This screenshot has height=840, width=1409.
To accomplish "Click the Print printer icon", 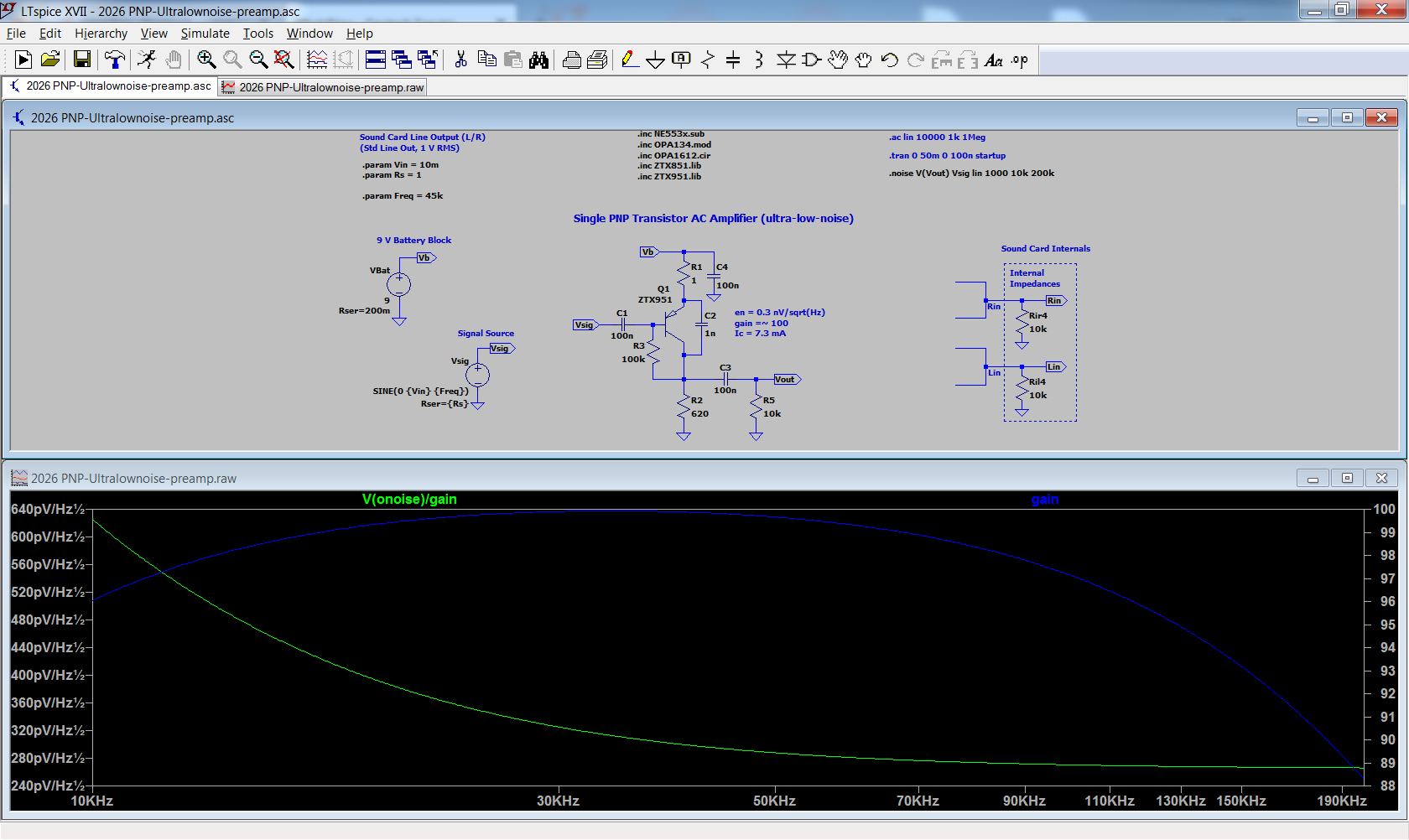I will (571, 60).
